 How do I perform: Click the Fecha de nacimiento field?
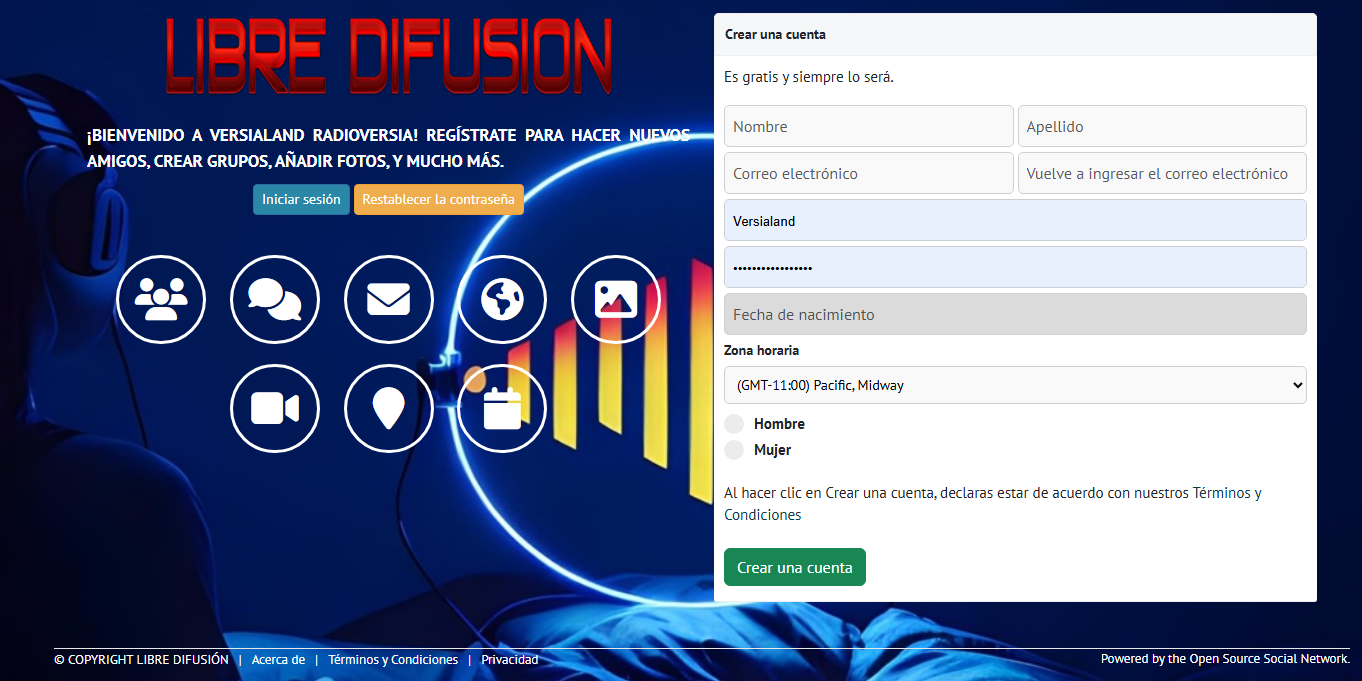coord(1015,314)
